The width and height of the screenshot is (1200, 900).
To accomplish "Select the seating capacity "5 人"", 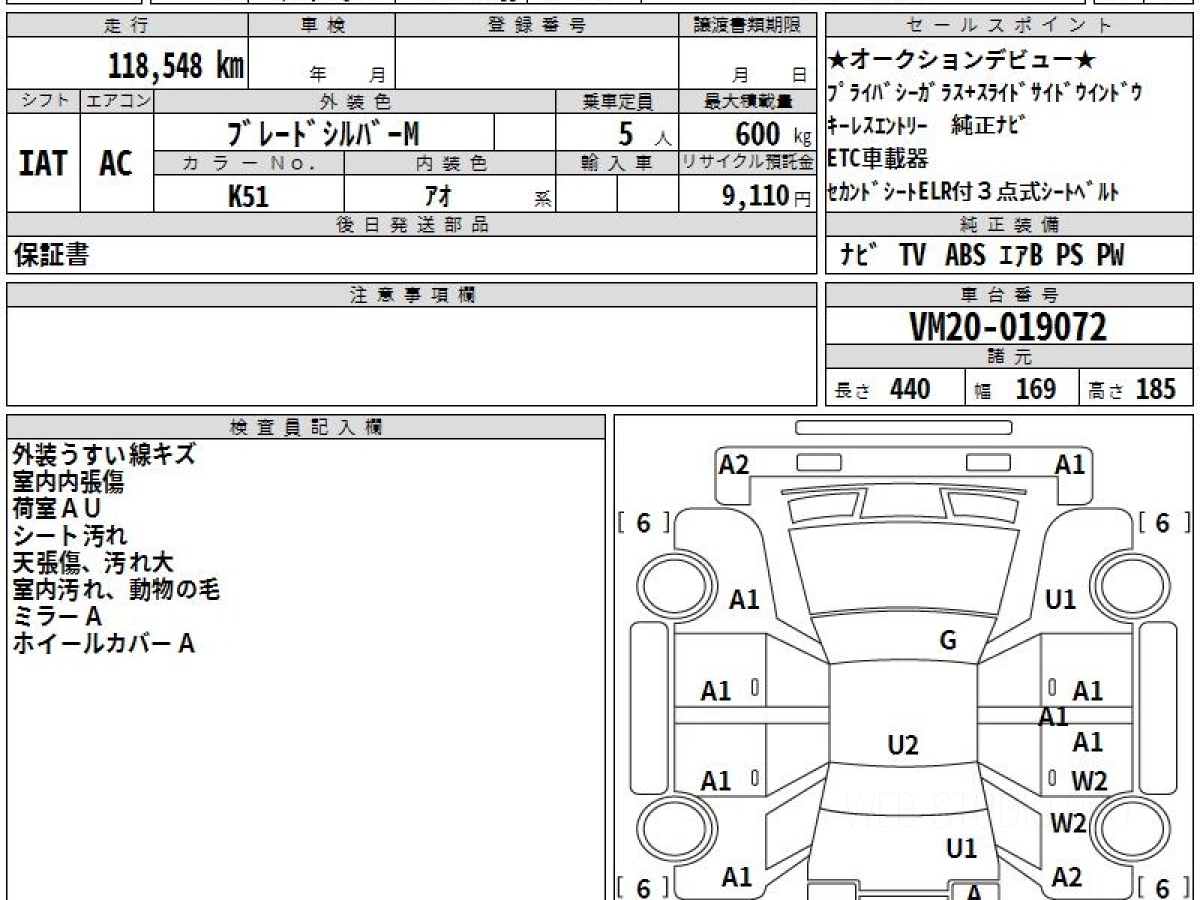I will pos(644,133).
